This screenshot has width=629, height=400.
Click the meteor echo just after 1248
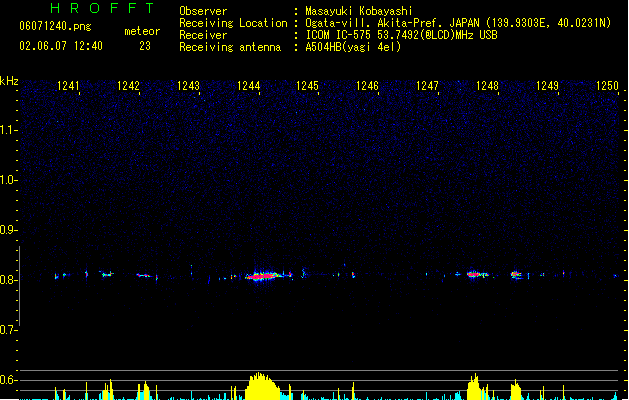477,274
